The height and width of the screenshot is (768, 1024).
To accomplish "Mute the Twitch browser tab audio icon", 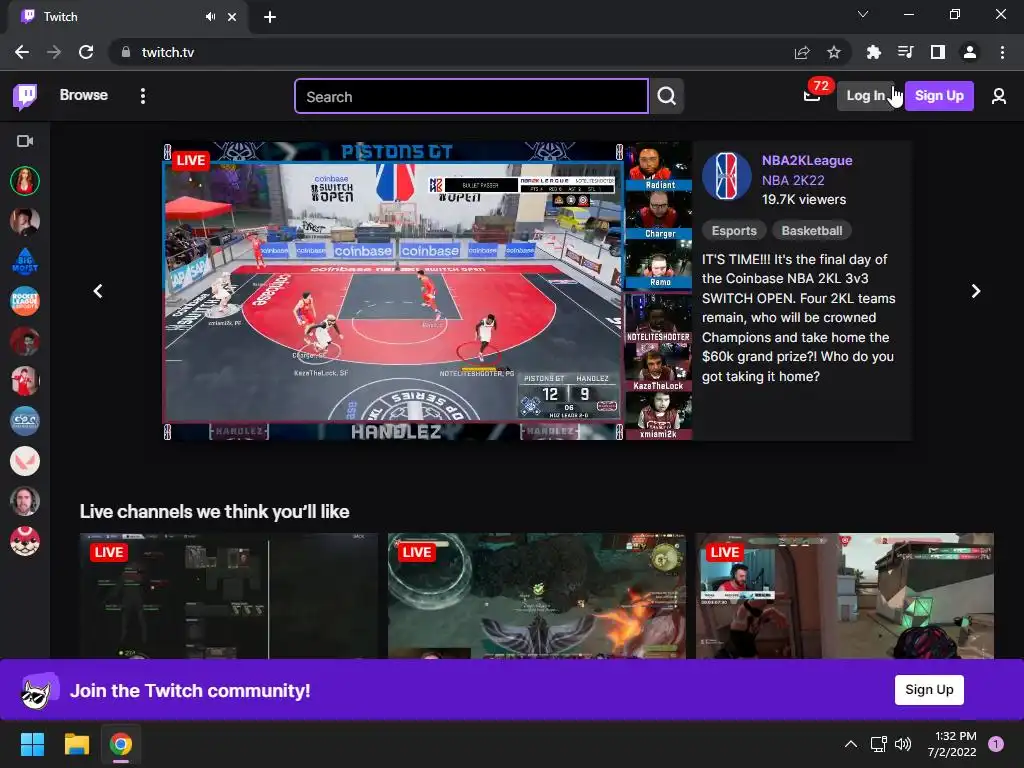I will (210, 17).
